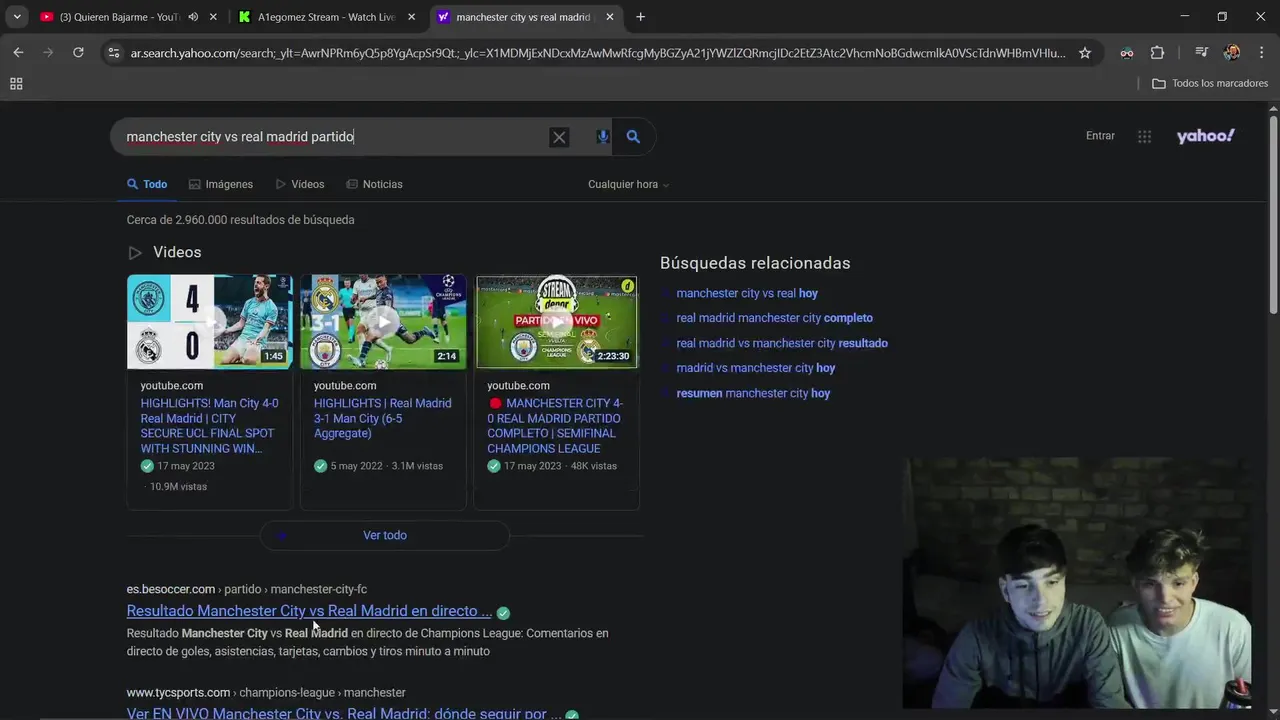Open MANCHESTER CITY 4-0 PARTIDO COMPLETO link

(556, 426)
